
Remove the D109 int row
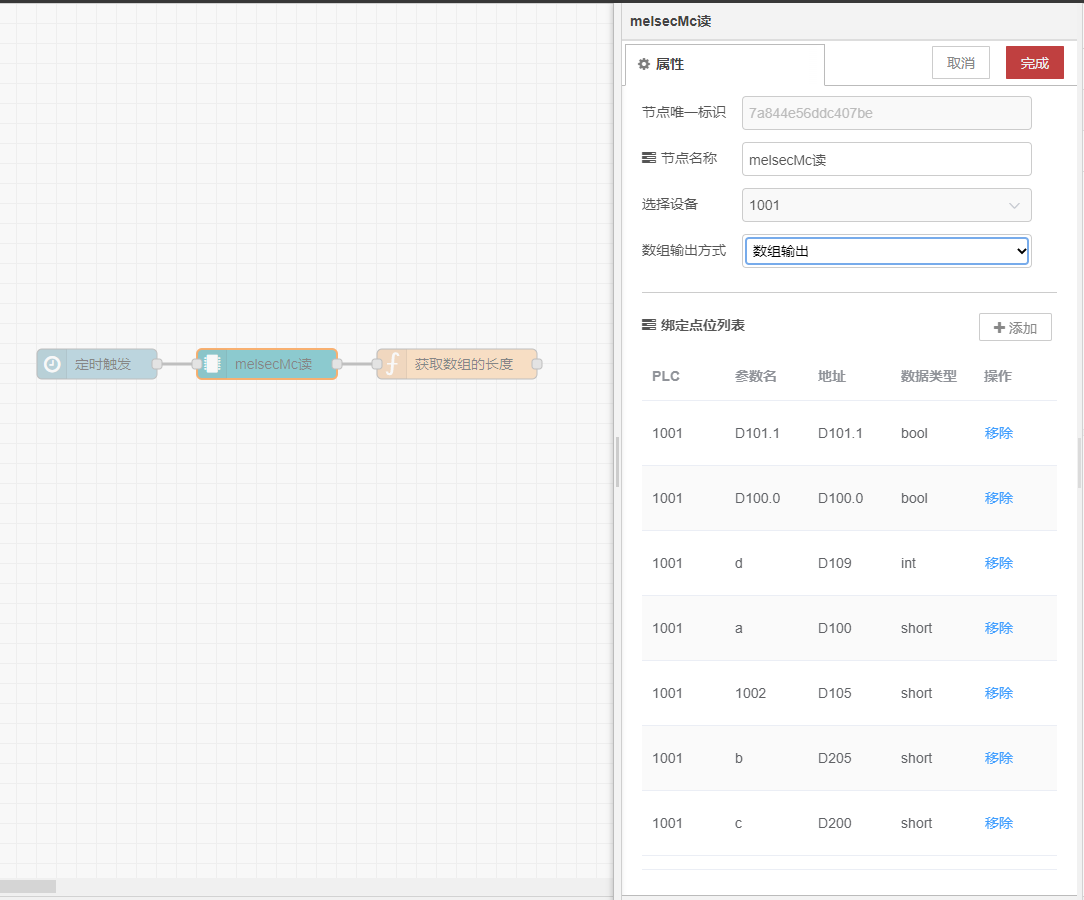(998, 563)
